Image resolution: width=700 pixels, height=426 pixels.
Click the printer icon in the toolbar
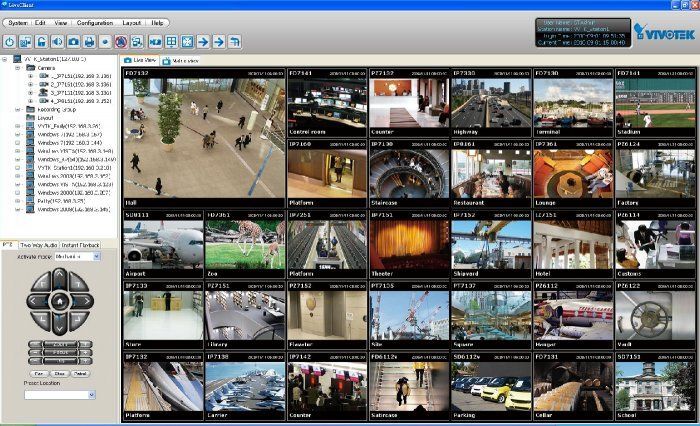pyautogui.click(x=89, y=42)
